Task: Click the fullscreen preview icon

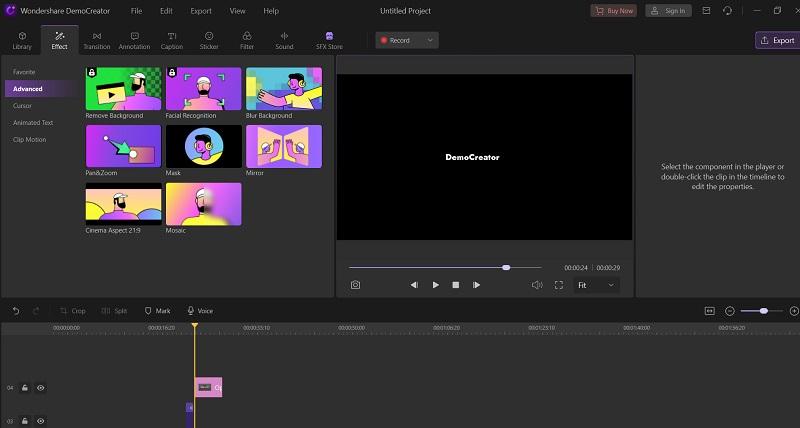Action: [559, 285]
